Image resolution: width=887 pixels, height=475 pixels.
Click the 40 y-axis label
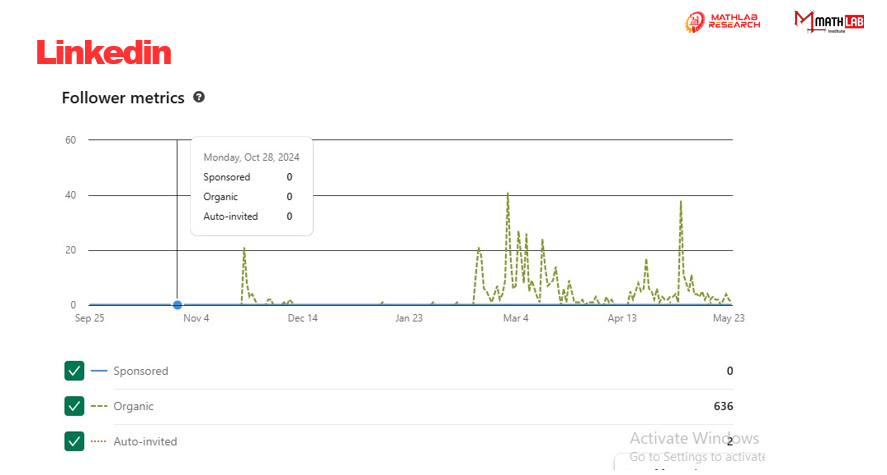coord(70,195)
